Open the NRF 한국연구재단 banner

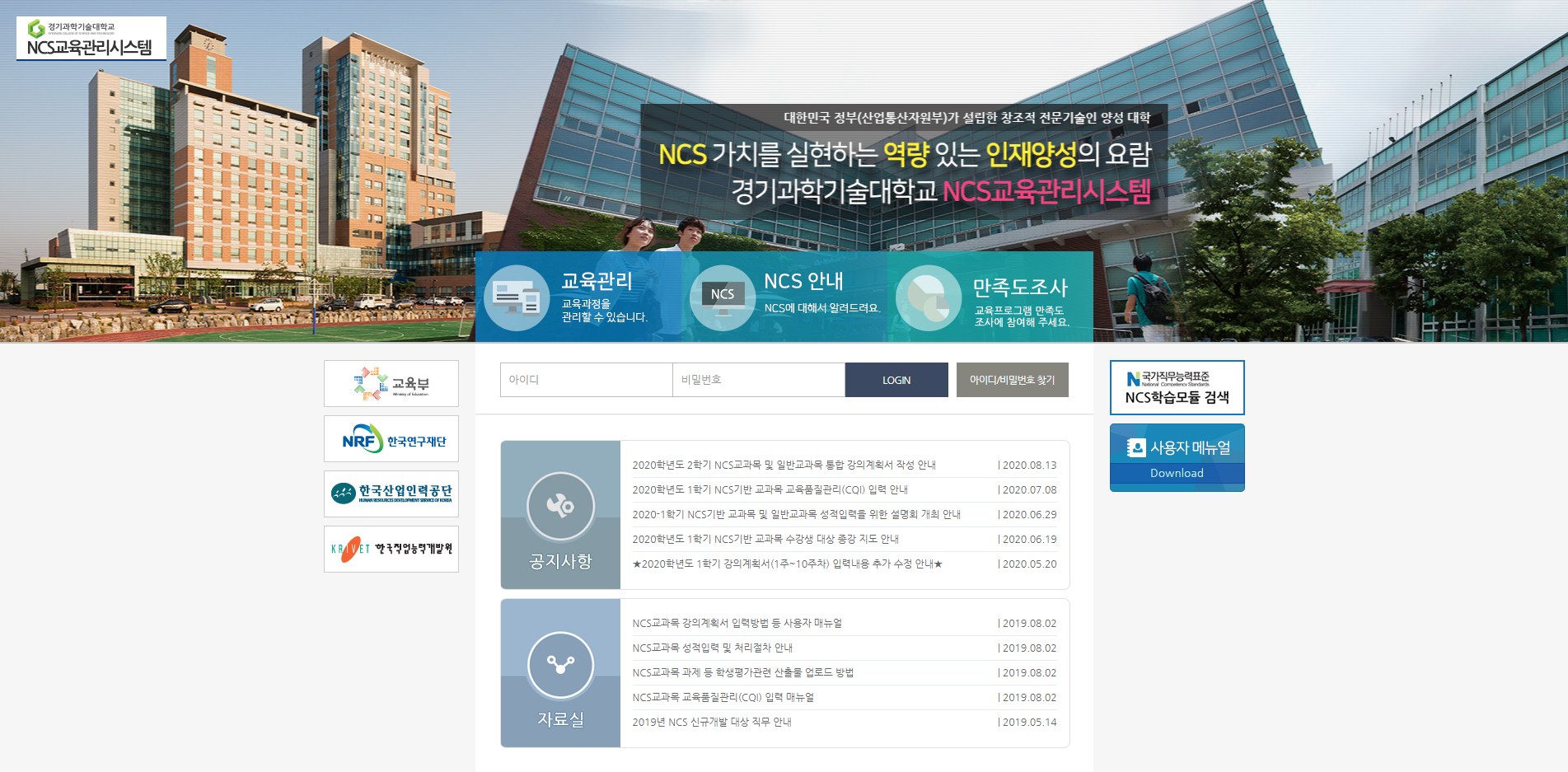[391, 439]
